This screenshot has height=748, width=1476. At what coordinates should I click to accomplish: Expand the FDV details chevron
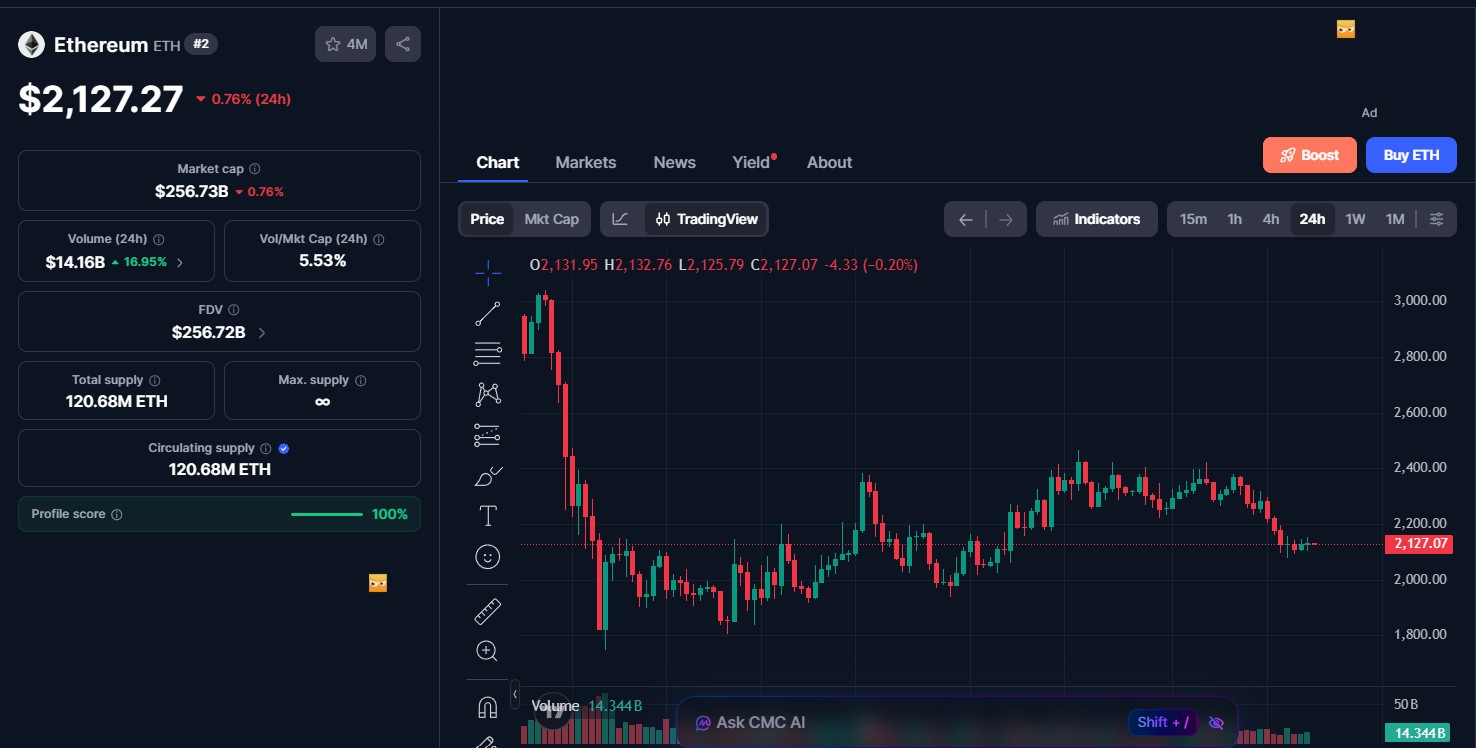262,332
